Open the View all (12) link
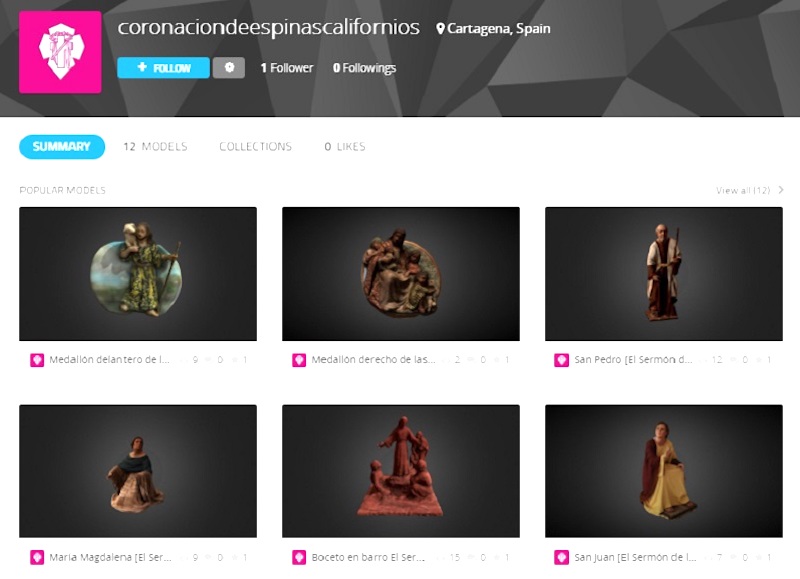Viewport: 800px width, 579px height. coord(743,190)
